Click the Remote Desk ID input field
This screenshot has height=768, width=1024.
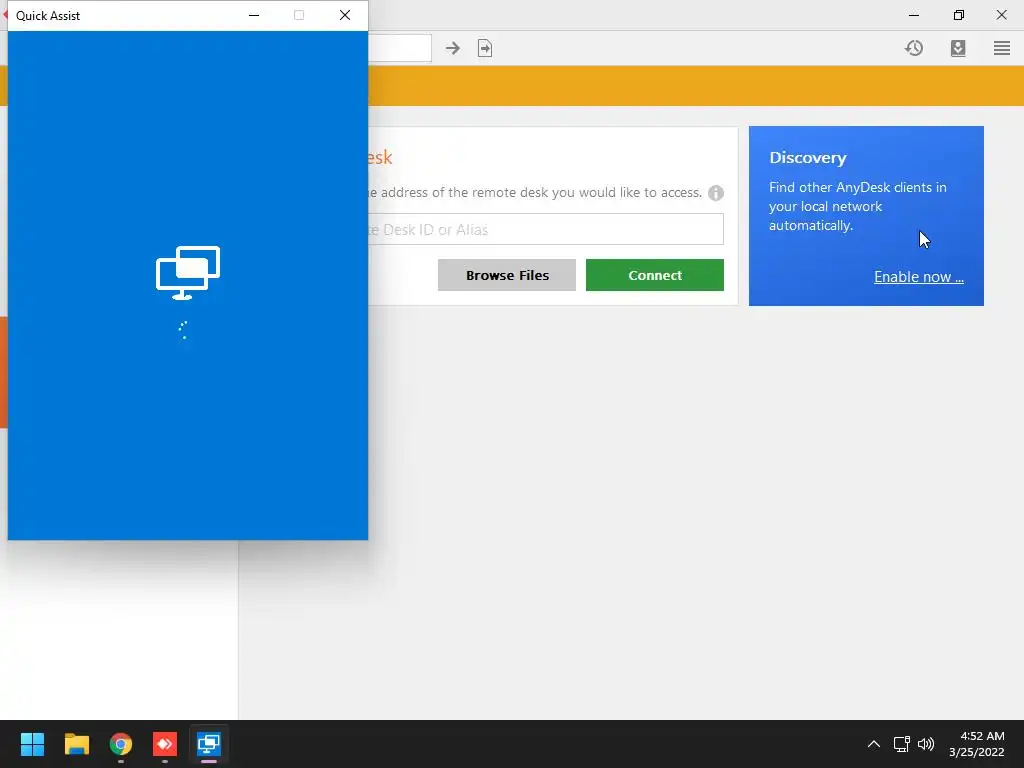point(546,229)
